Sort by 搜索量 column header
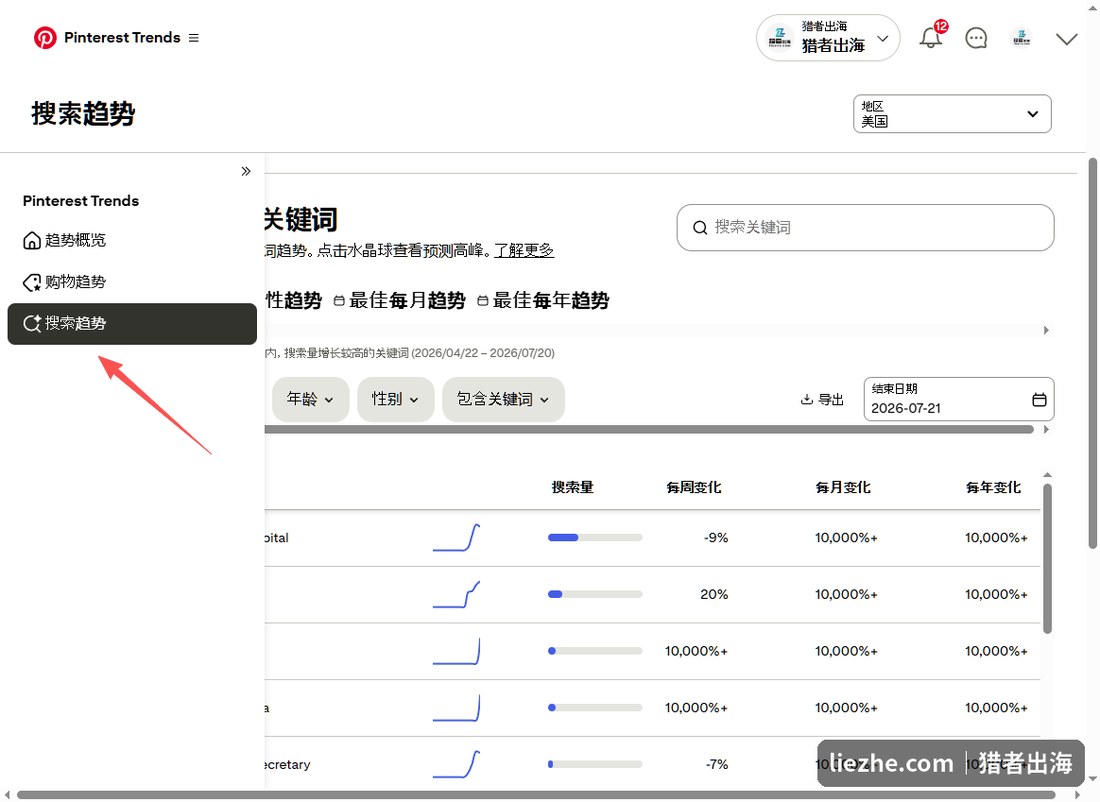This screenshot has height=802, width=1100. tap(572, 487)
